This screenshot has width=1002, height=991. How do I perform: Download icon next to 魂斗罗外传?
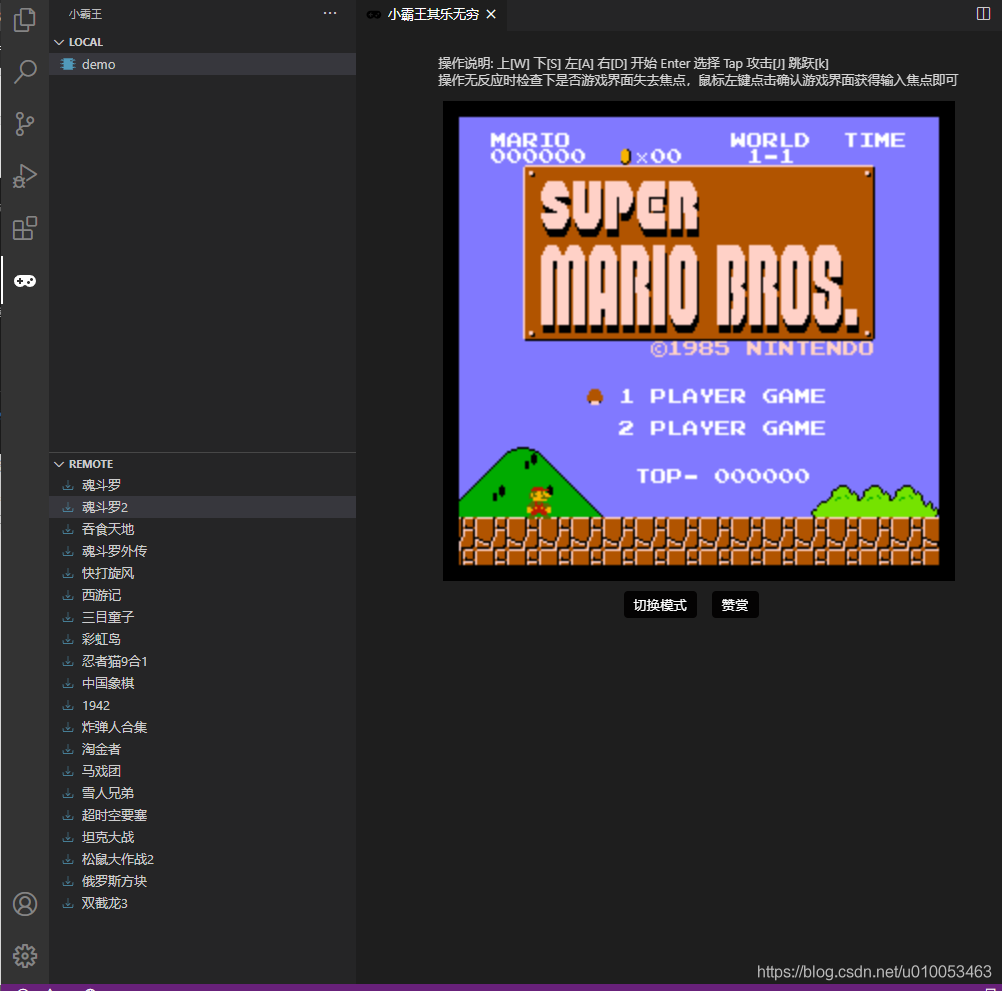[68, 551]
